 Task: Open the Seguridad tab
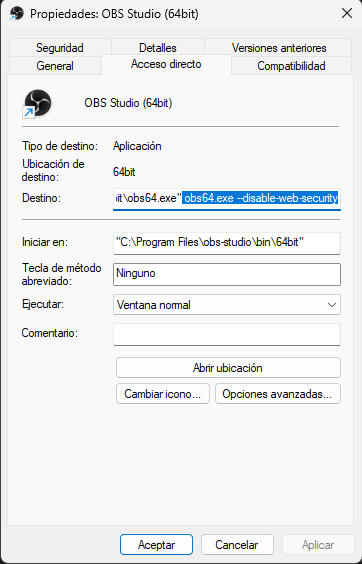[60, 47]
